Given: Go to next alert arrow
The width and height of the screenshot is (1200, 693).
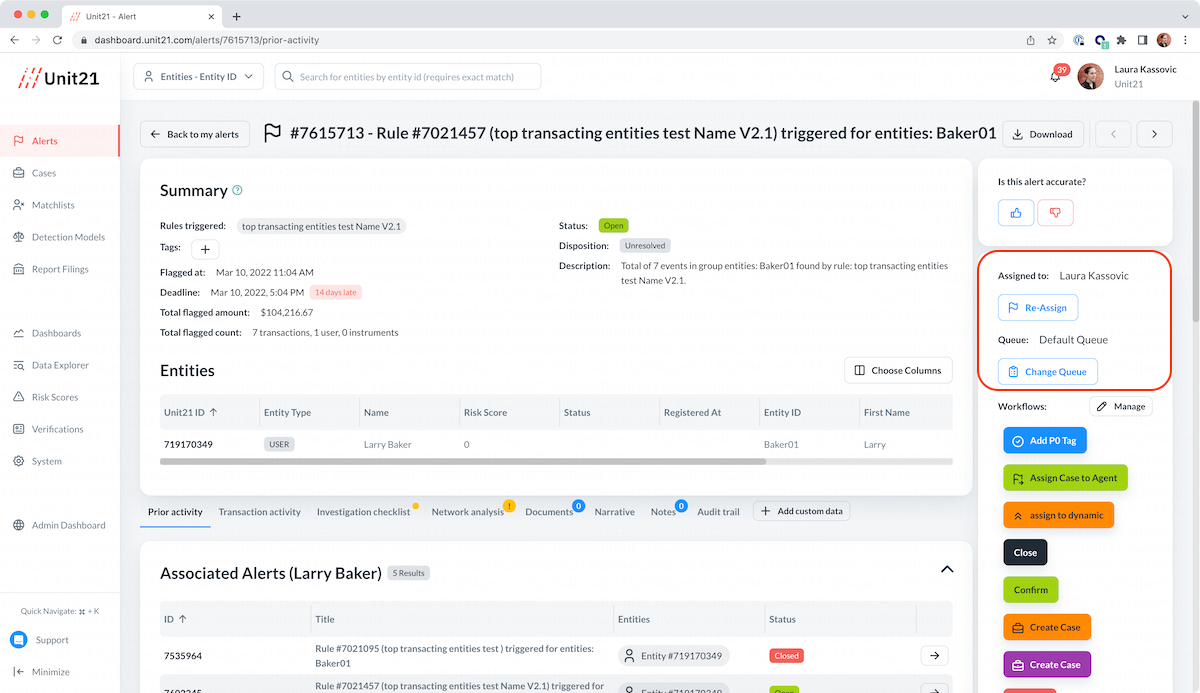Looking at the screenshot, I should (x=1154, y=134).
